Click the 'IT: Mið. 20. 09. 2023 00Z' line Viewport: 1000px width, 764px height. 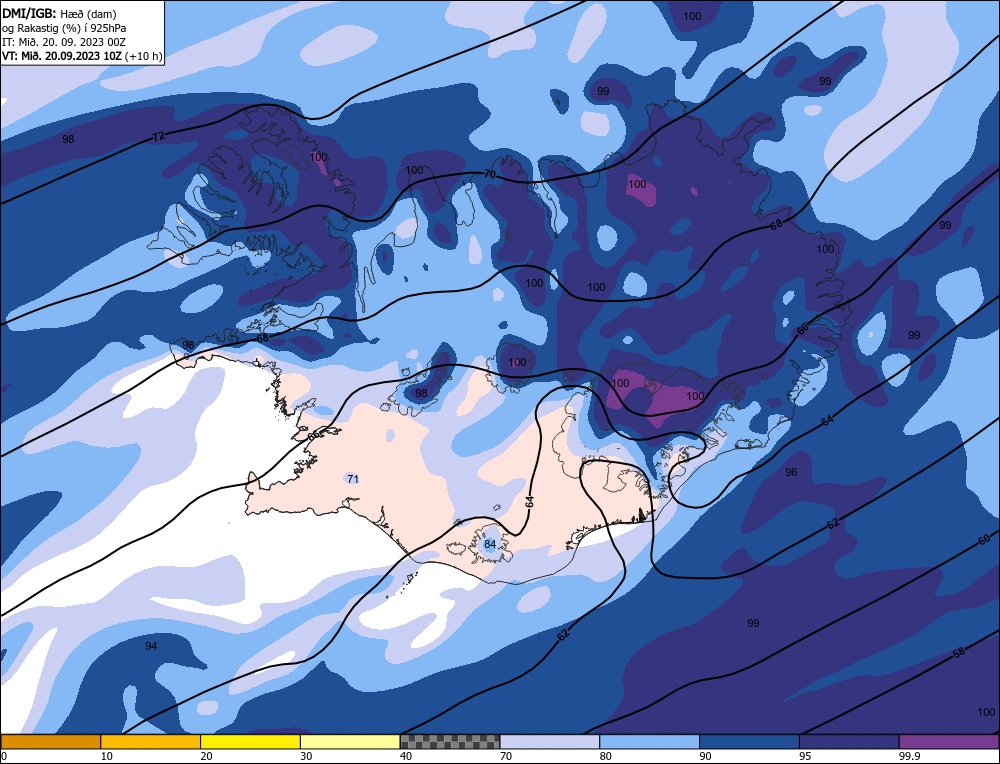64,42
